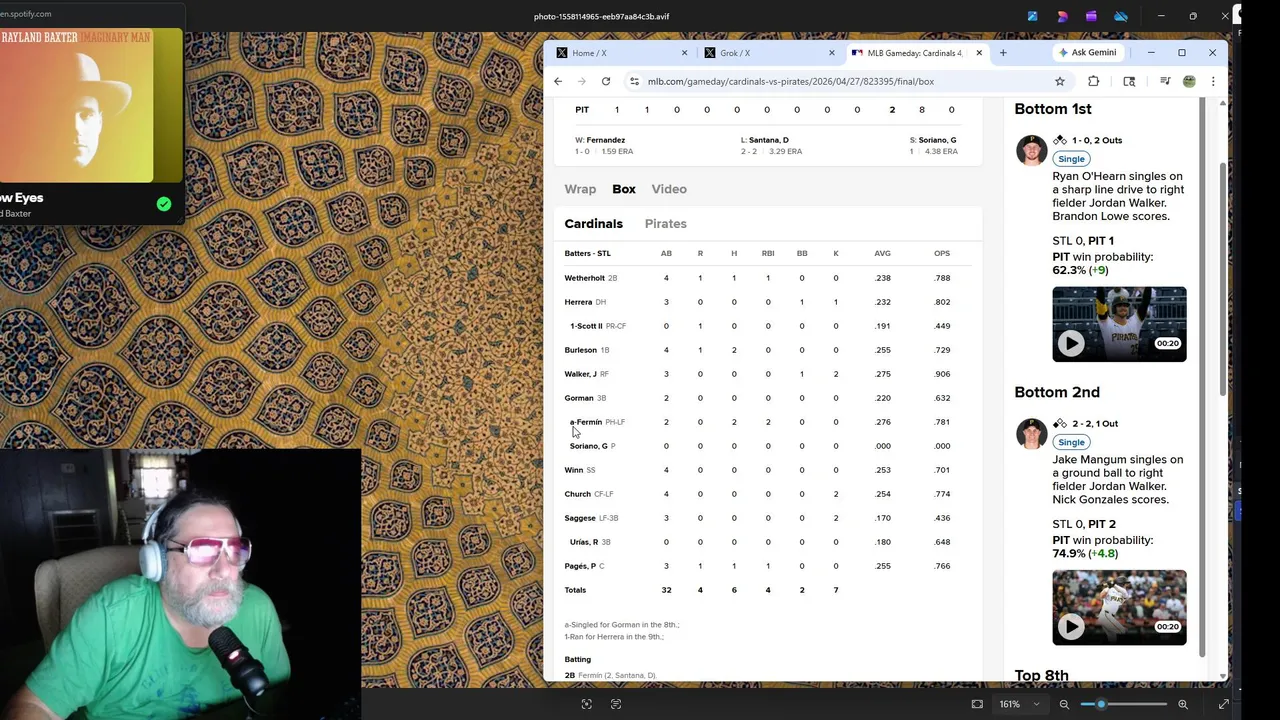Click Walker, J in batters list
1280x720 pixels.
coord(580,374)
